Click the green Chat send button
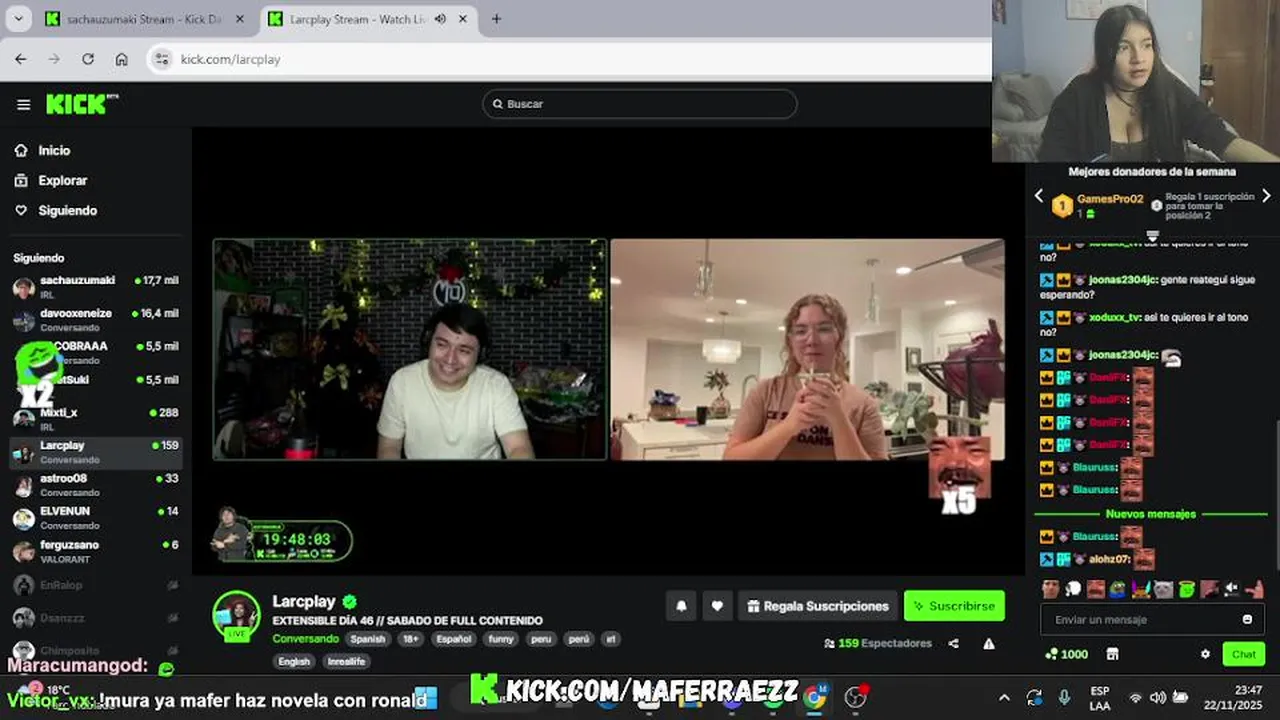Screen dimensions: 1280x720 (x=1244, y=654)
